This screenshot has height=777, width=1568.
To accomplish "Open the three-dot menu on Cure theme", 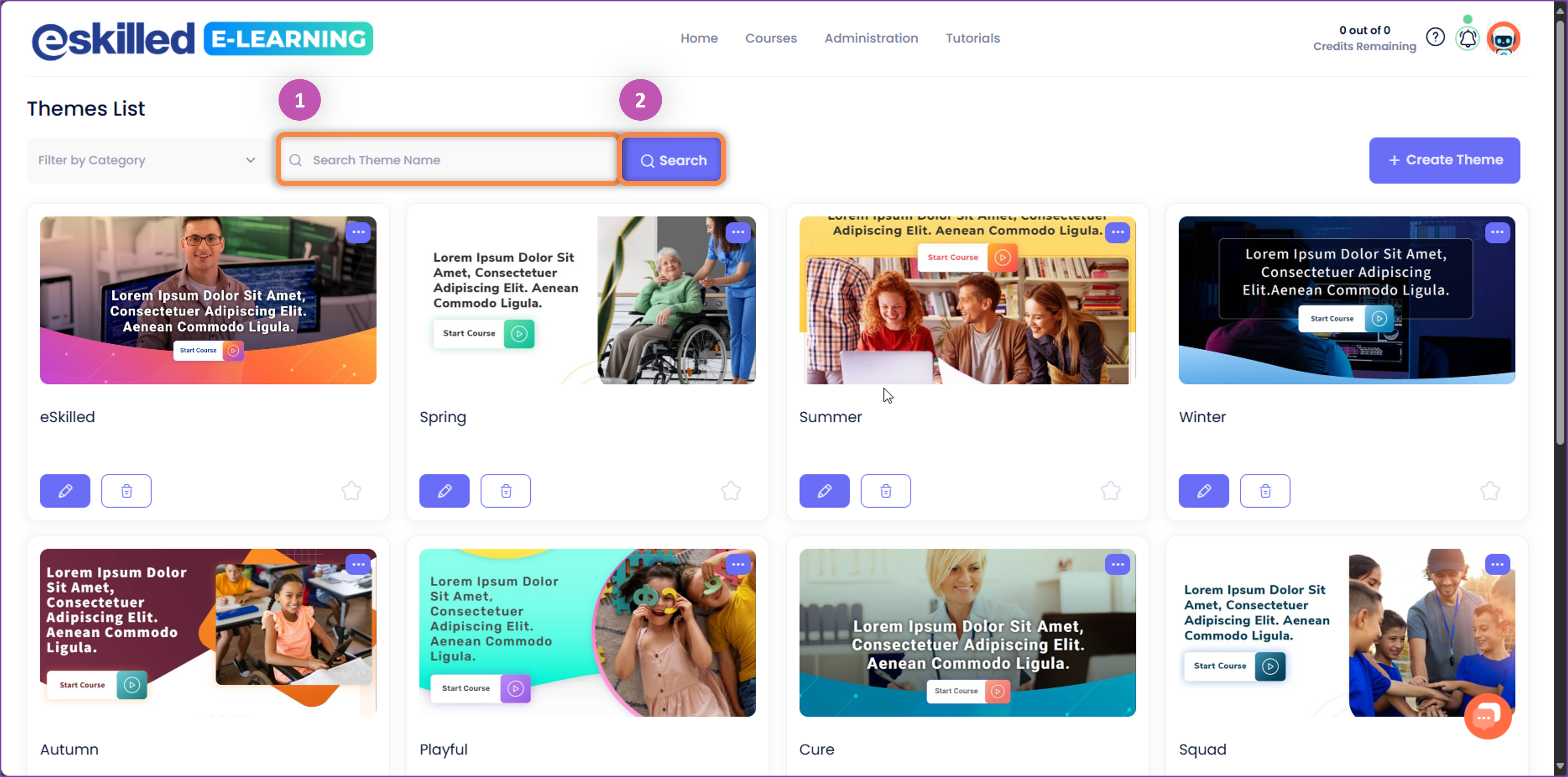I will pyautogui.click(x=1118, y=565).
